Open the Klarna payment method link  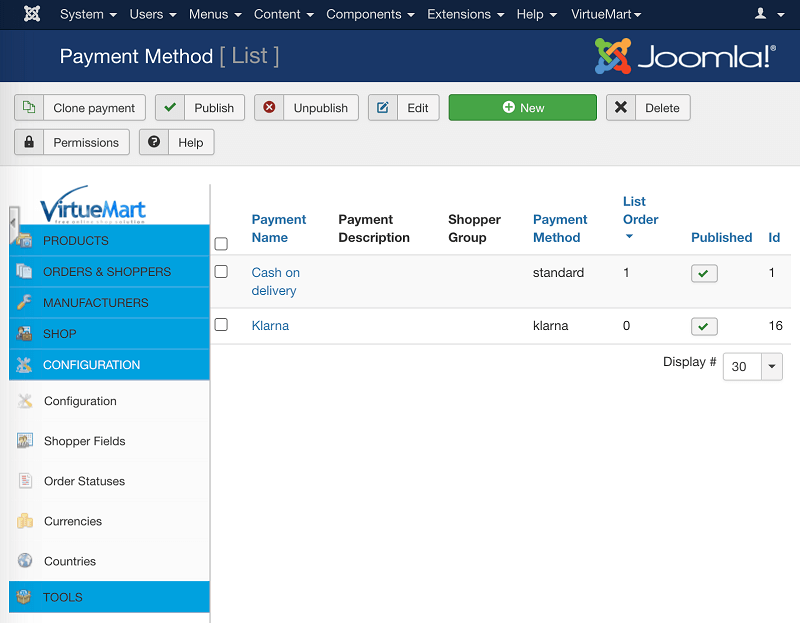click(270, 326)
